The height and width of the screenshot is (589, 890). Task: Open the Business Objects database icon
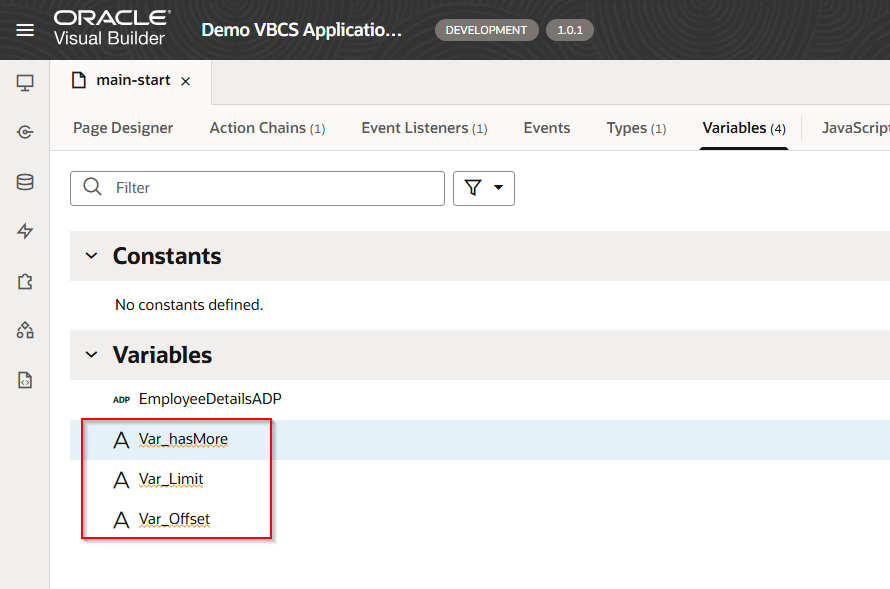(25, 182)
